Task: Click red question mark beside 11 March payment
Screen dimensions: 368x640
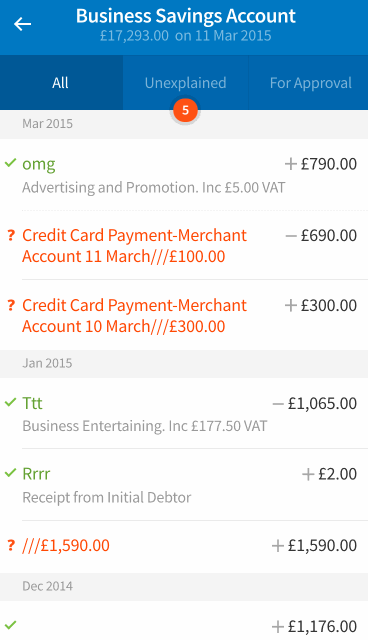Action: 11,236
